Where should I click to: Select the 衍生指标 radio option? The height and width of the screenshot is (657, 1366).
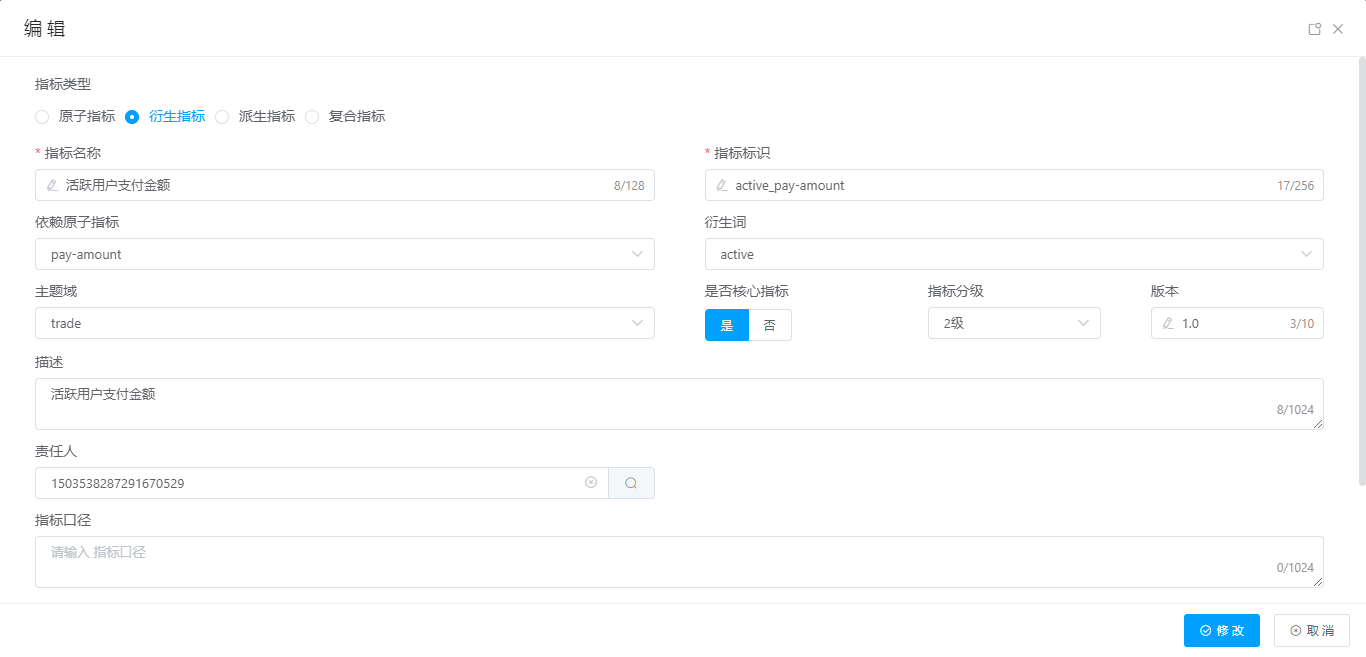(132, 117)
